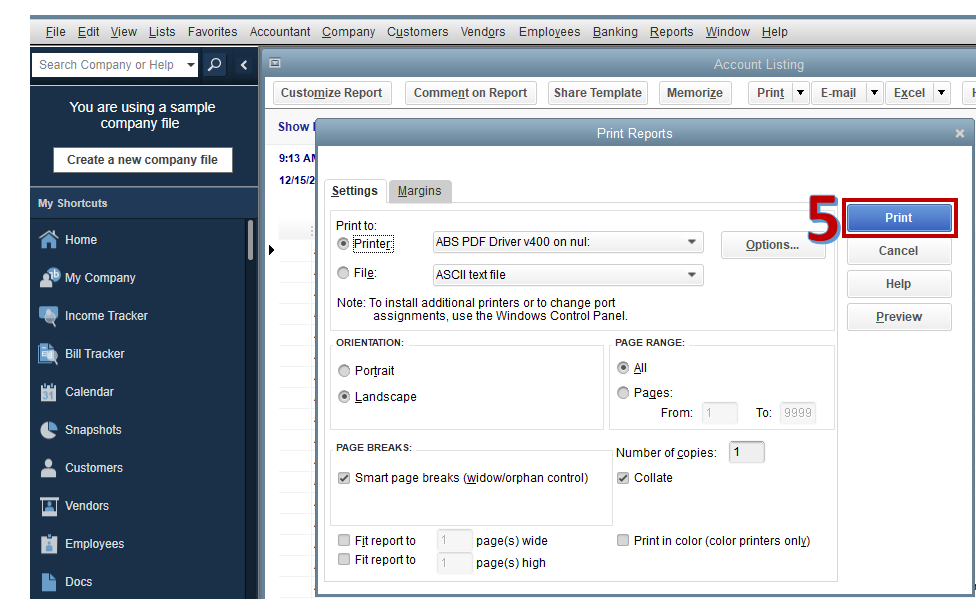Image resolution: width=976 pixels, height=613 pixels.
Task: Enable Print in color checkbox
Action: (x=622, y=540)
